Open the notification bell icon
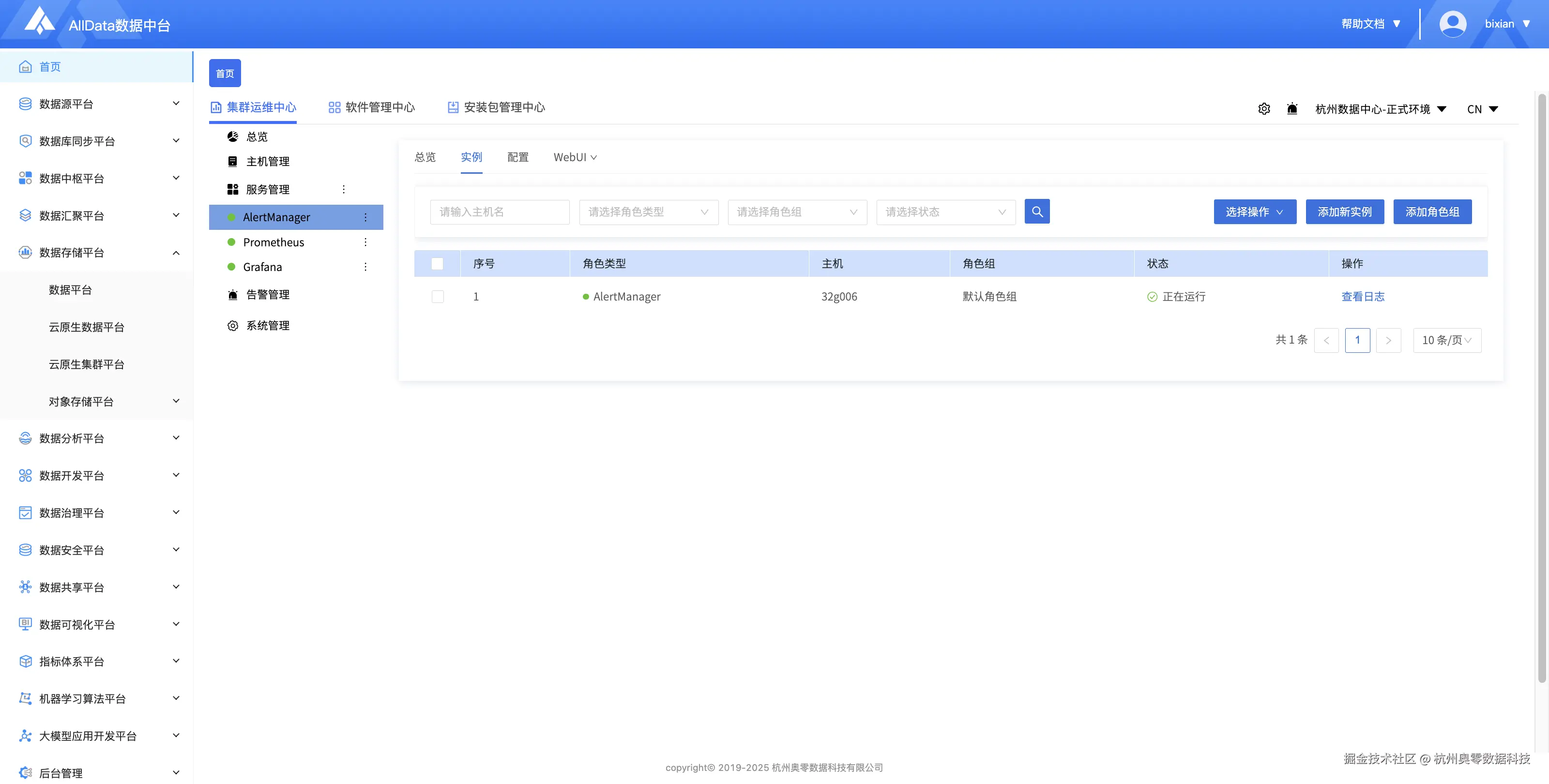Viewport: 1549px width, 784px height. coord(1293,109)
